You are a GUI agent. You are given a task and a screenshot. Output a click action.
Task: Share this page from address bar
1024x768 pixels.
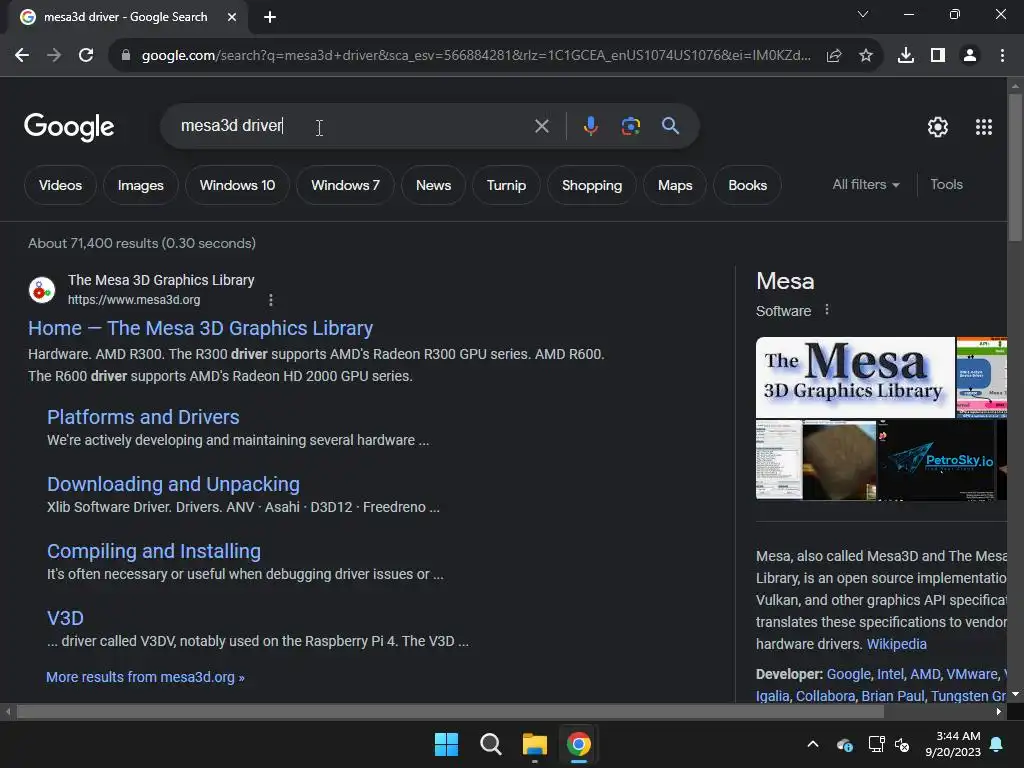click(x=833, y=56)
